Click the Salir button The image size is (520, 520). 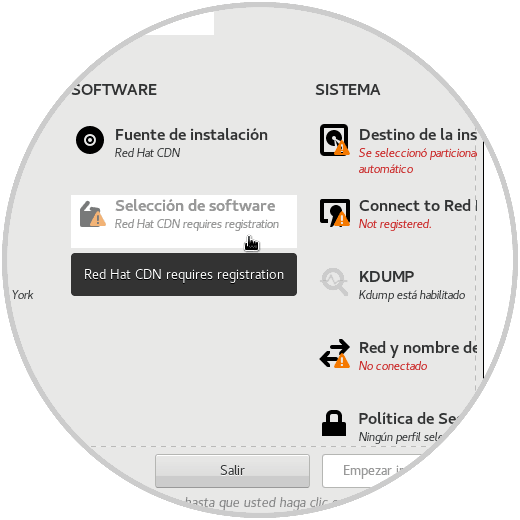(232, 471)
